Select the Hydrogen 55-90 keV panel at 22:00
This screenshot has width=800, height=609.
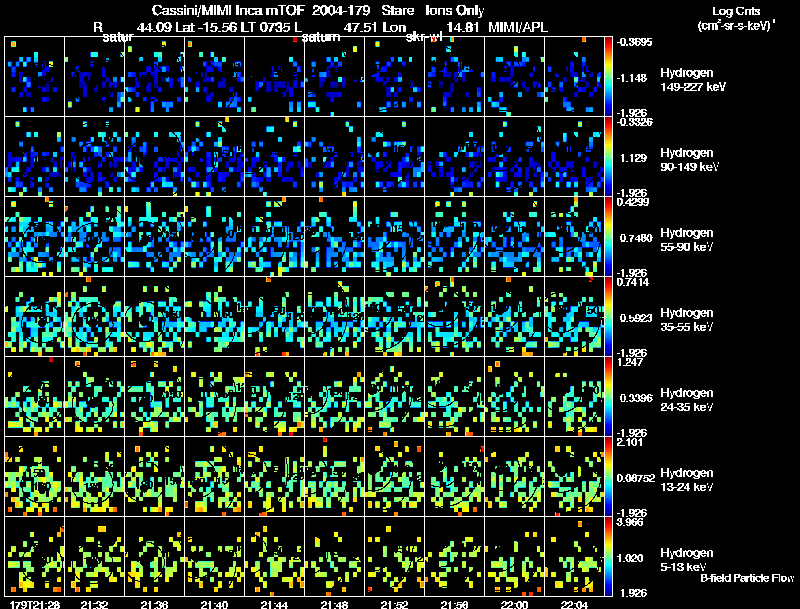(515, 237)
